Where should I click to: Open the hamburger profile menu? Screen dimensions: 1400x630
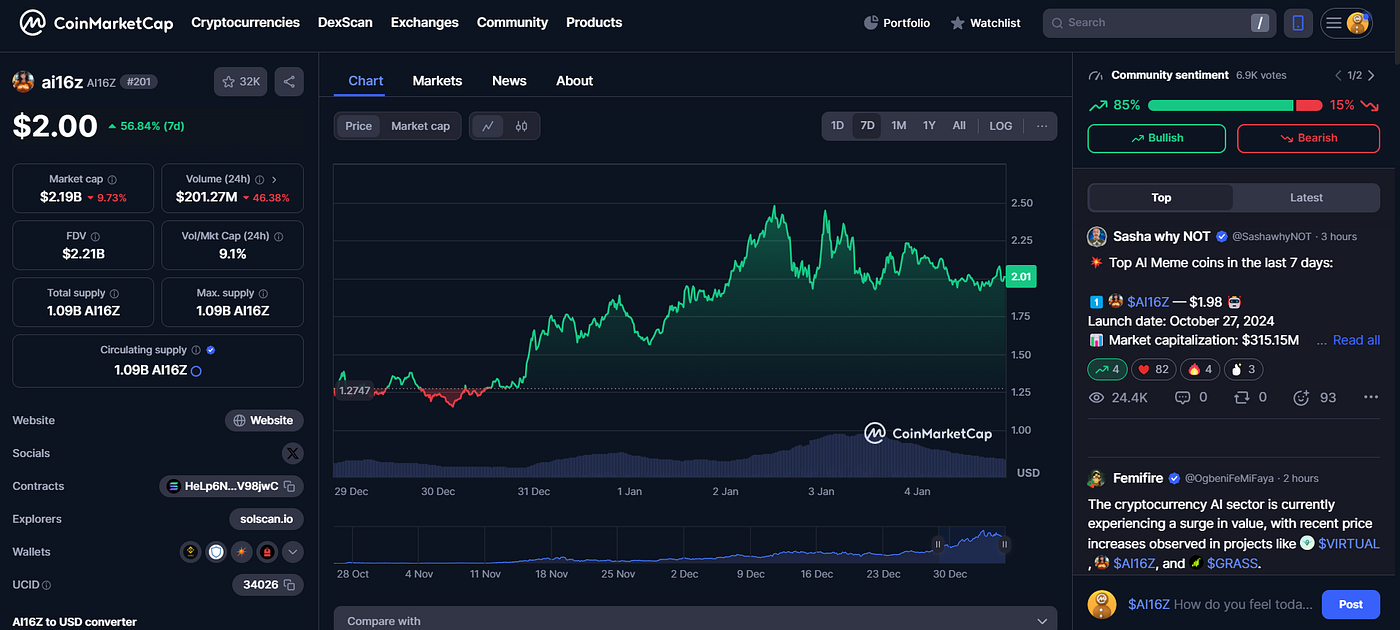1346,23
